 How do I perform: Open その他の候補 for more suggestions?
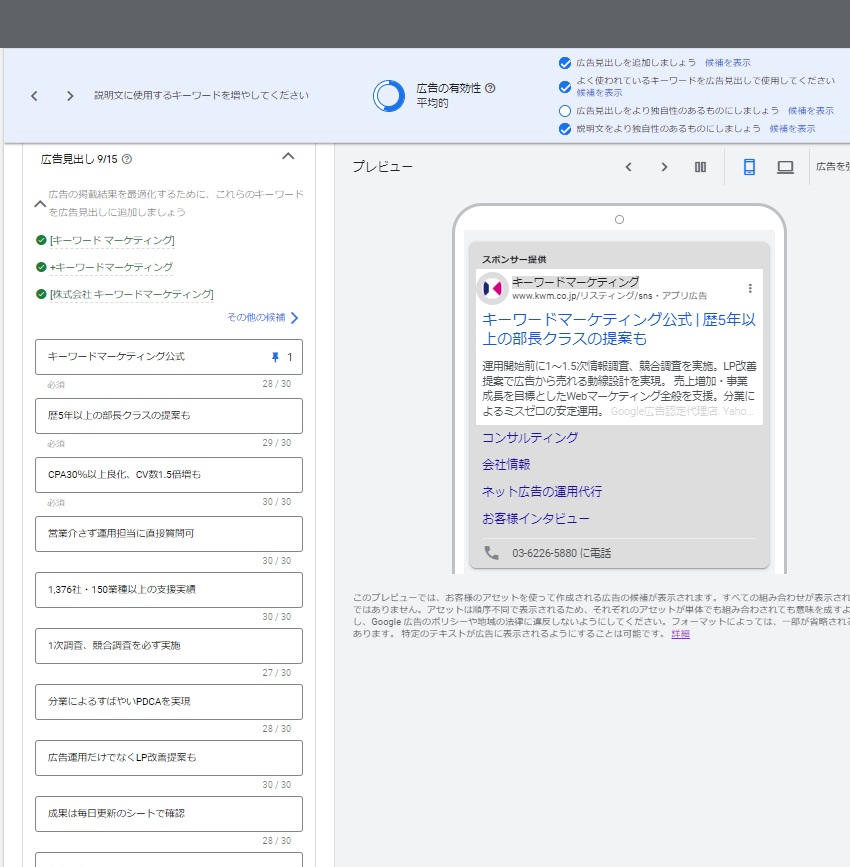pyautogui.click(x=263, y=317)
